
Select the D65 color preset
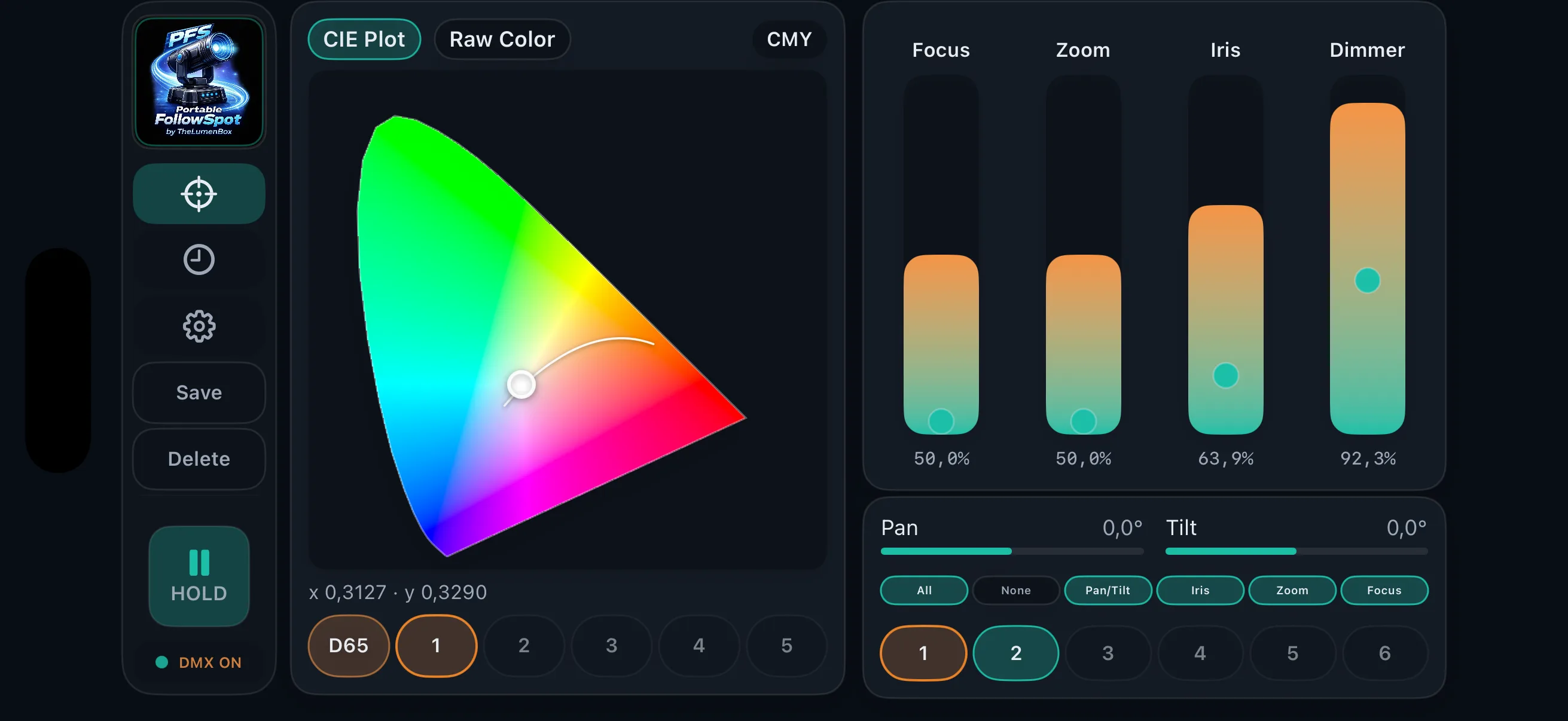point(348,645)
